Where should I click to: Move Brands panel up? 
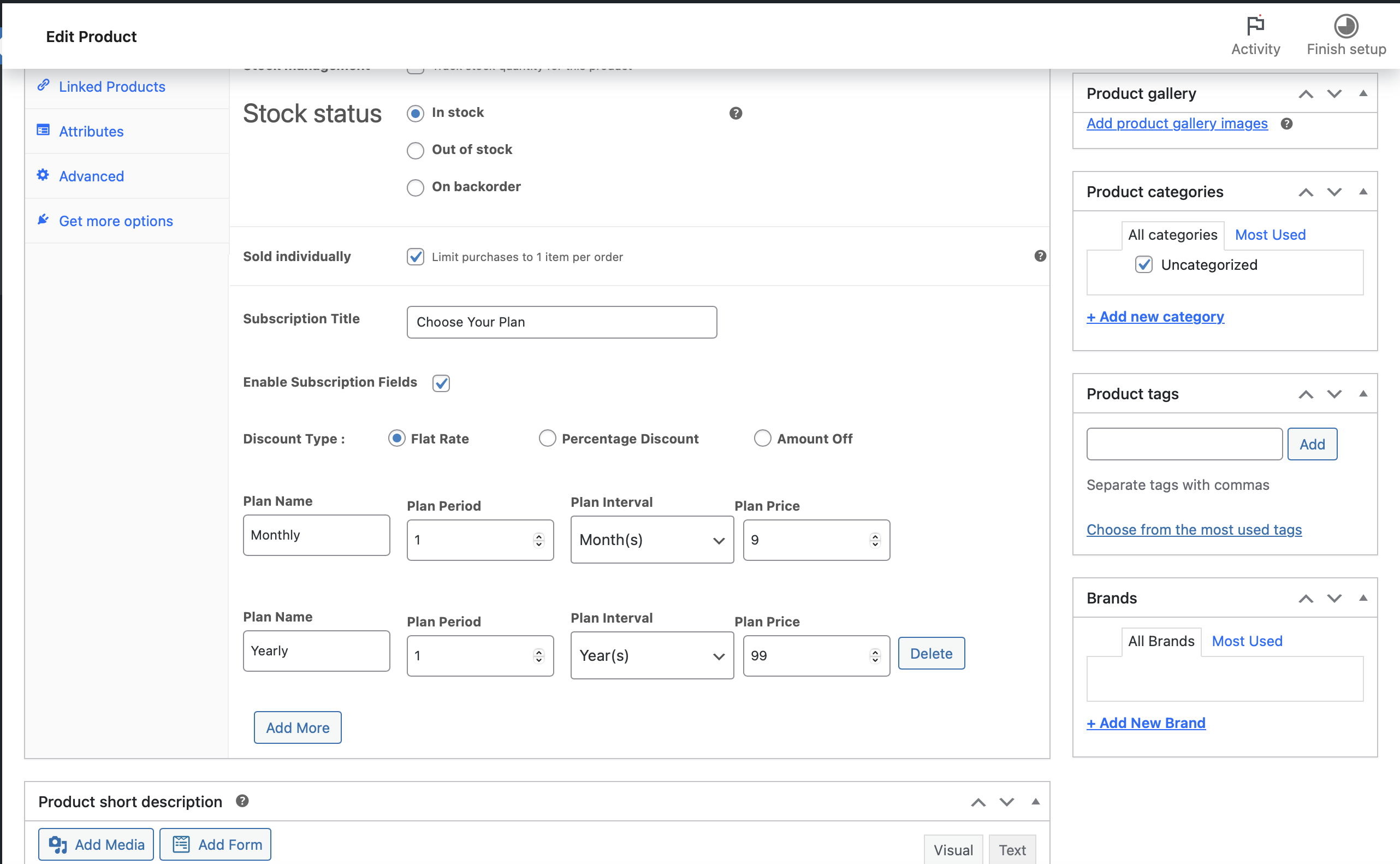(1306, 598)
